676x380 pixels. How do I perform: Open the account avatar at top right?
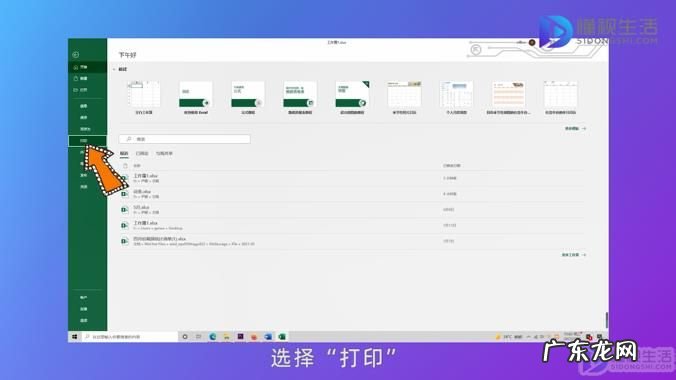click(532, 42)
